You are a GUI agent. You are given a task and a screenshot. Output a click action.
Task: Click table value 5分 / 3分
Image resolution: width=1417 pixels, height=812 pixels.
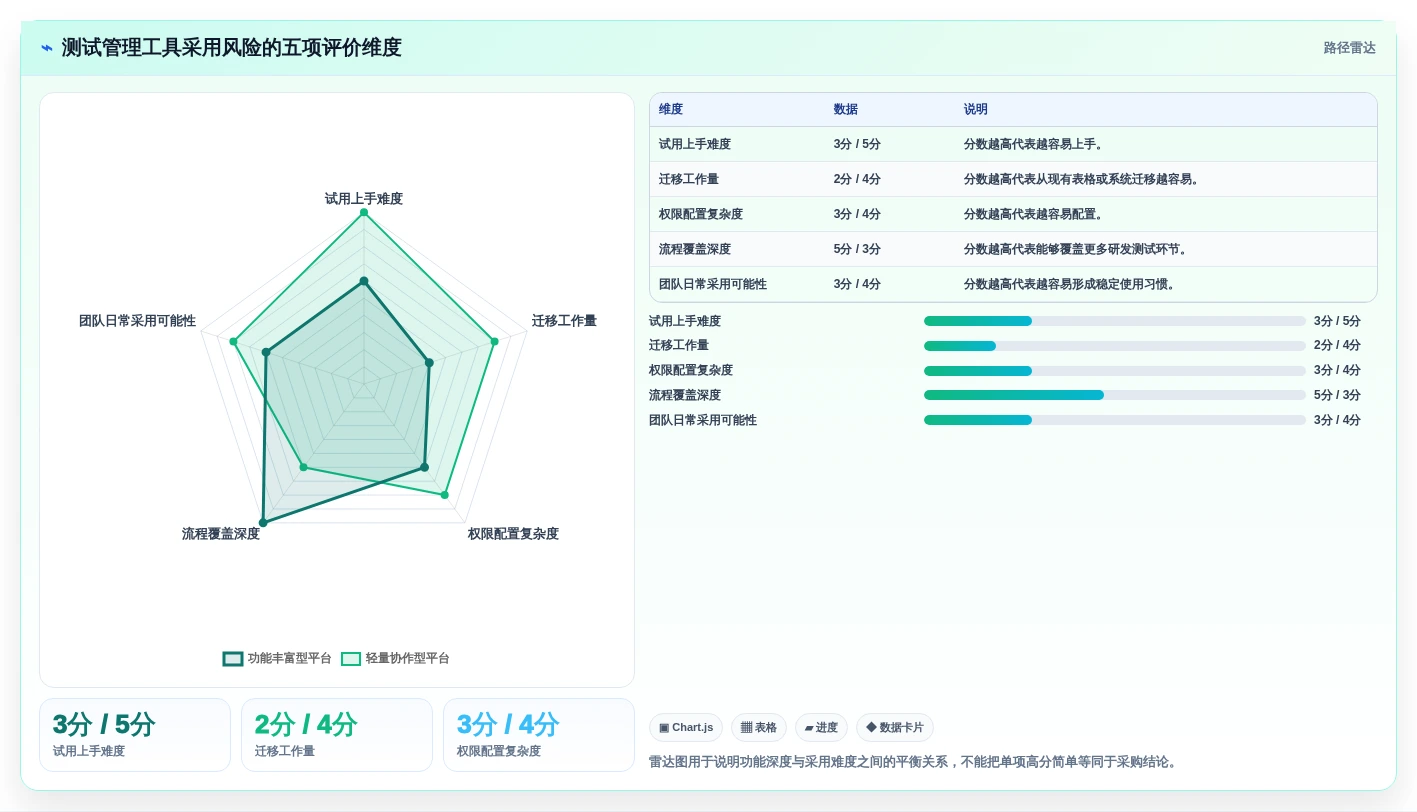(x=857, y=250)
